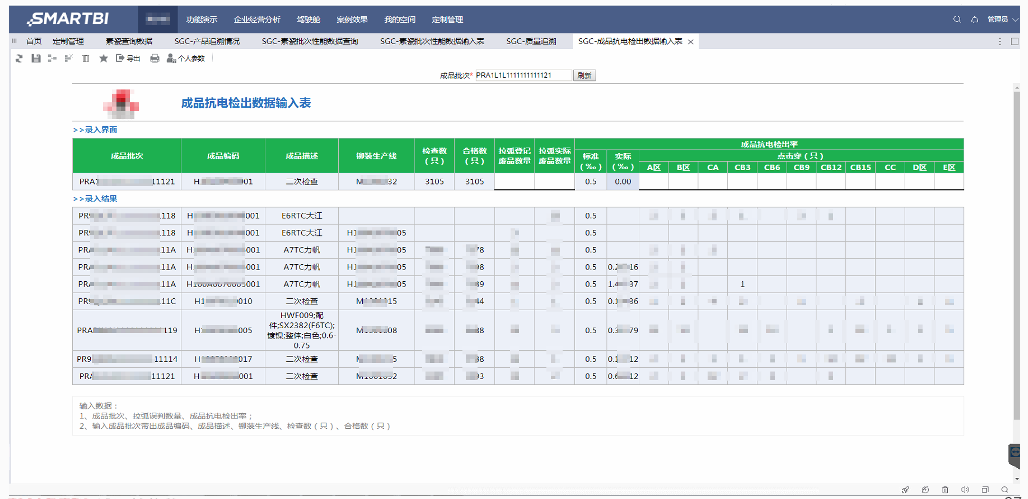Click the toolbar icon just before the column icon
This screenshot has height=499, width=1028.
[x=69, y=58]
